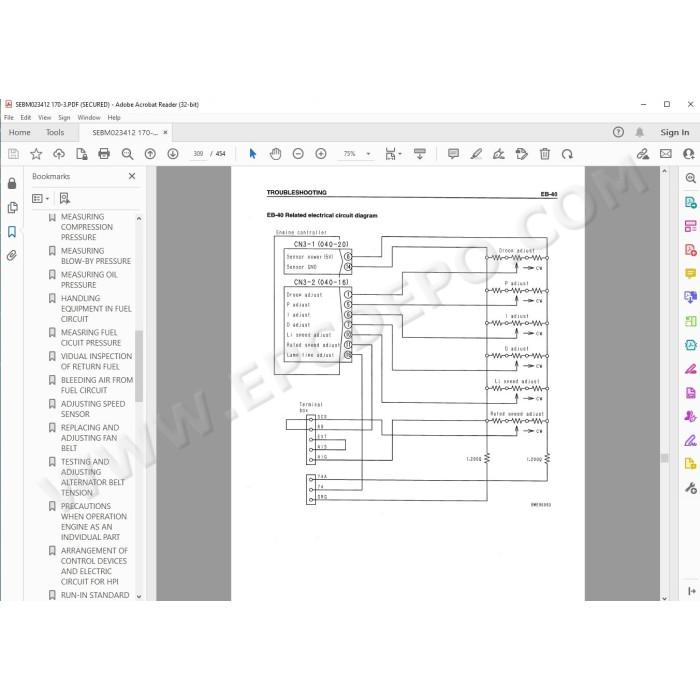Image resolution: width=700 pixels, height=700 pixels.
Task: Open ADJUSTING SPEED SENSOR bookmark
Action: tap(93, 409)
